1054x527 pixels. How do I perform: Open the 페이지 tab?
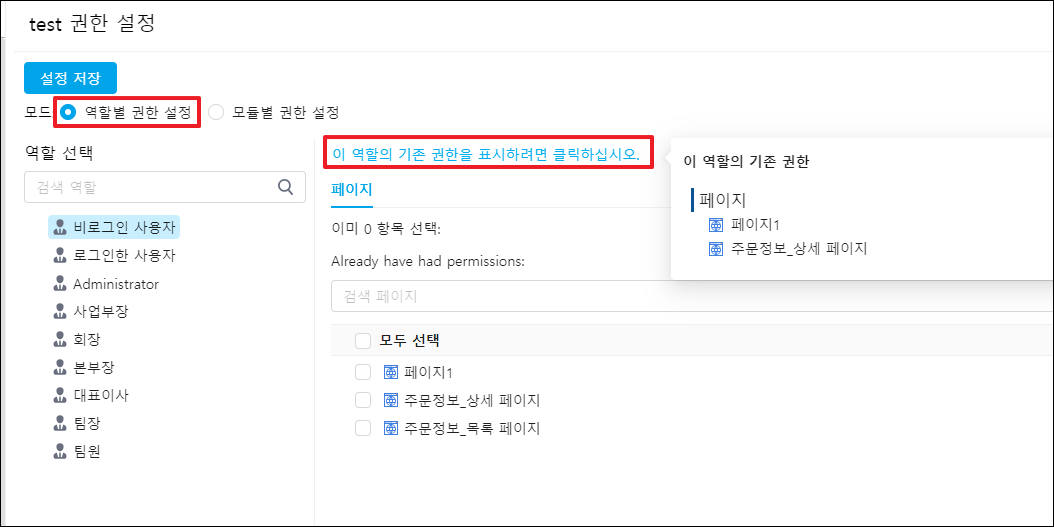351,188
